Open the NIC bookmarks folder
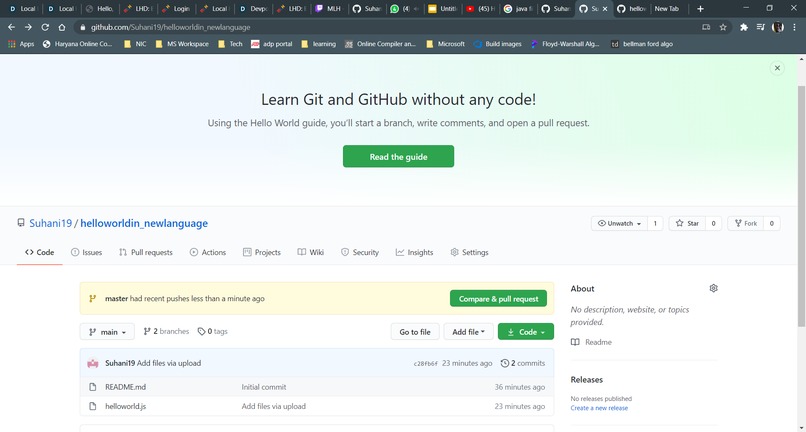This screenshot has width=806, height=432. click(x=135, y=44)
